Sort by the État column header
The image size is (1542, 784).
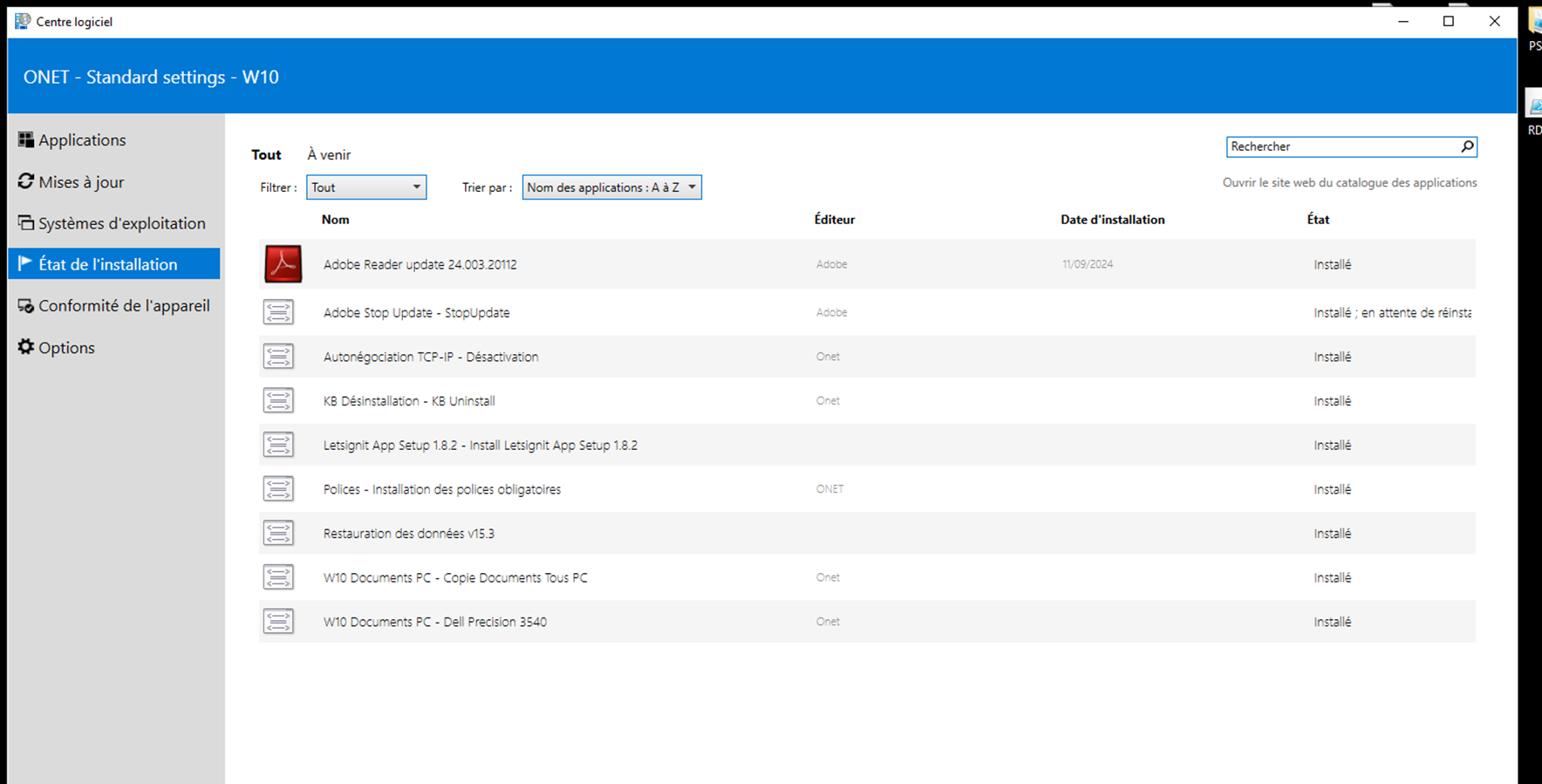tap(1318, 220)
